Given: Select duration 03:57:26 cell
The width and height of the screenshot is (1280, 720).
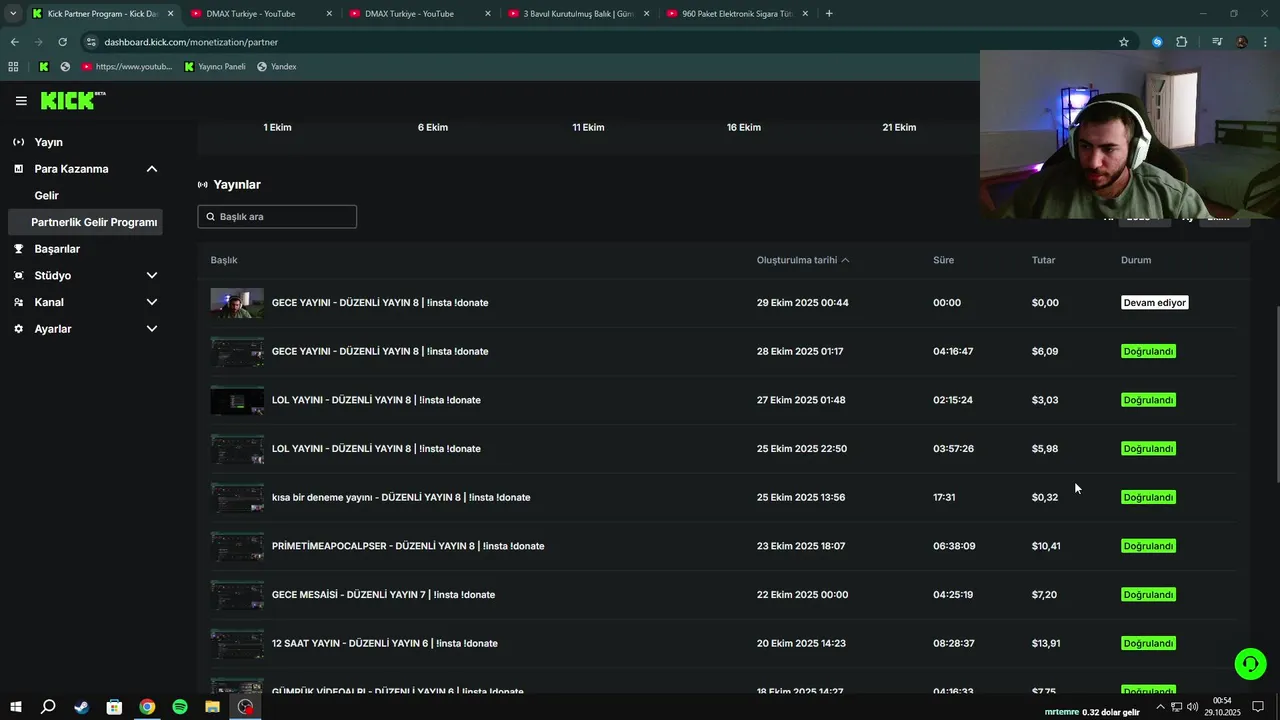Looking at the screenshot, I should point(953,449).
